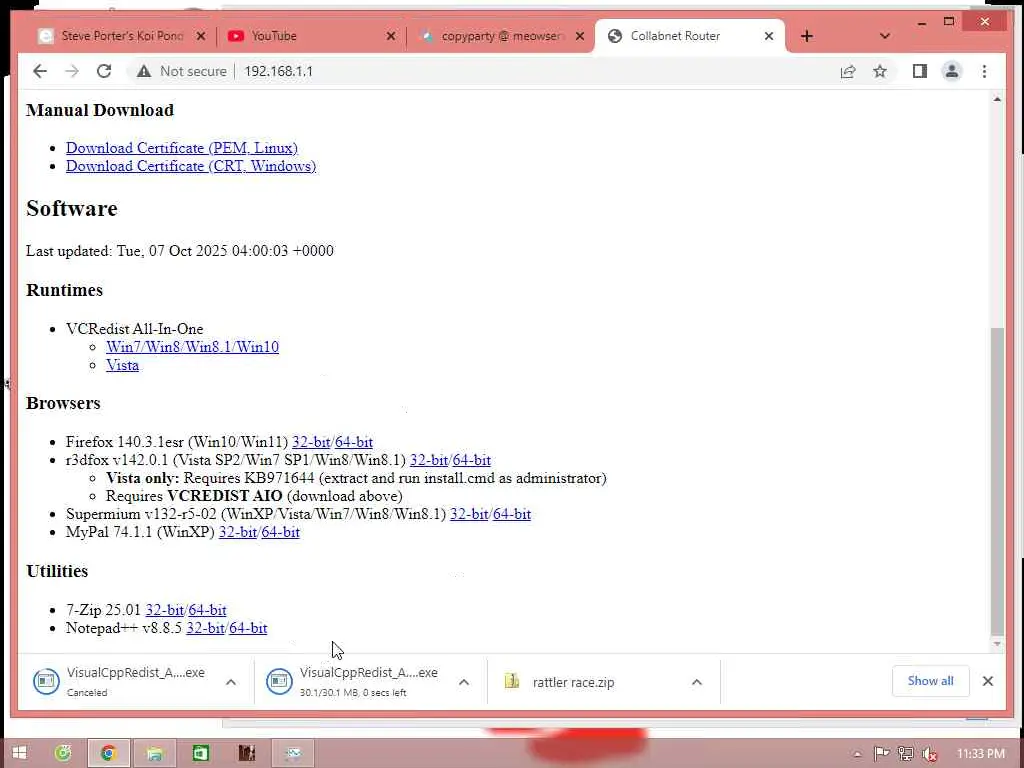
Task: Open the green spreadsheet app in taskbar
Action: pyautogui.click(x=200, y=753)
